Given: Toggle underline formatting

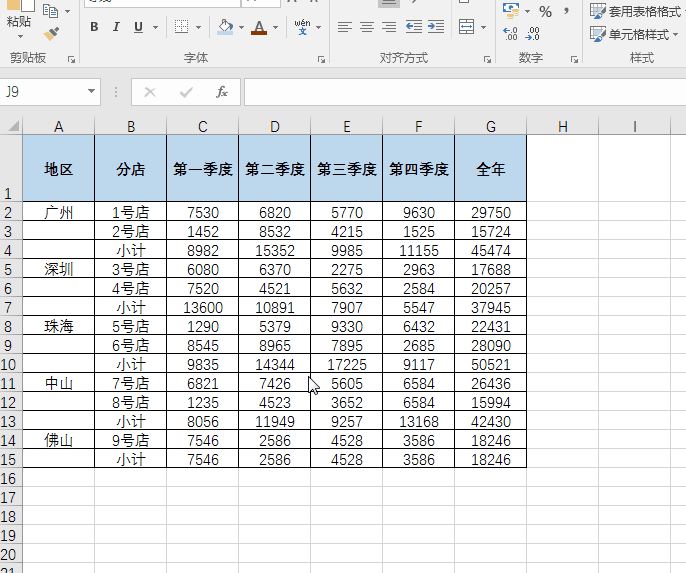Looking at the screenshot, I should click(x=139, y=27).
